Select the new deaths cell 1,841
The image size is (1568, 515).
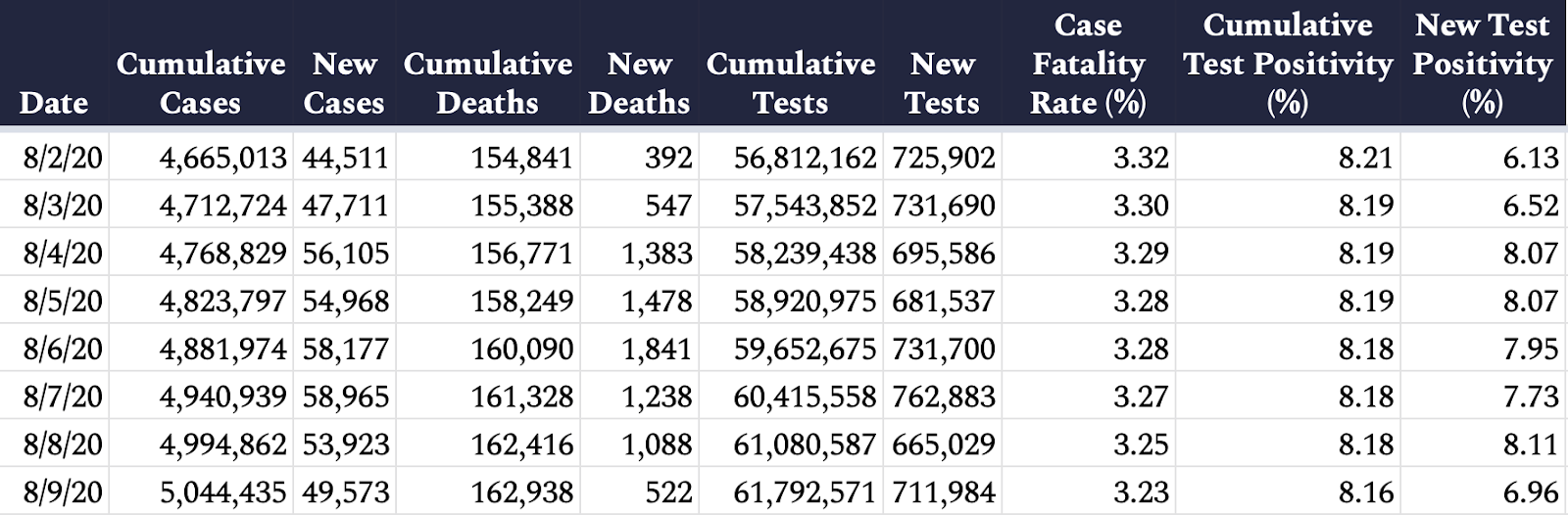click(657, 349)
